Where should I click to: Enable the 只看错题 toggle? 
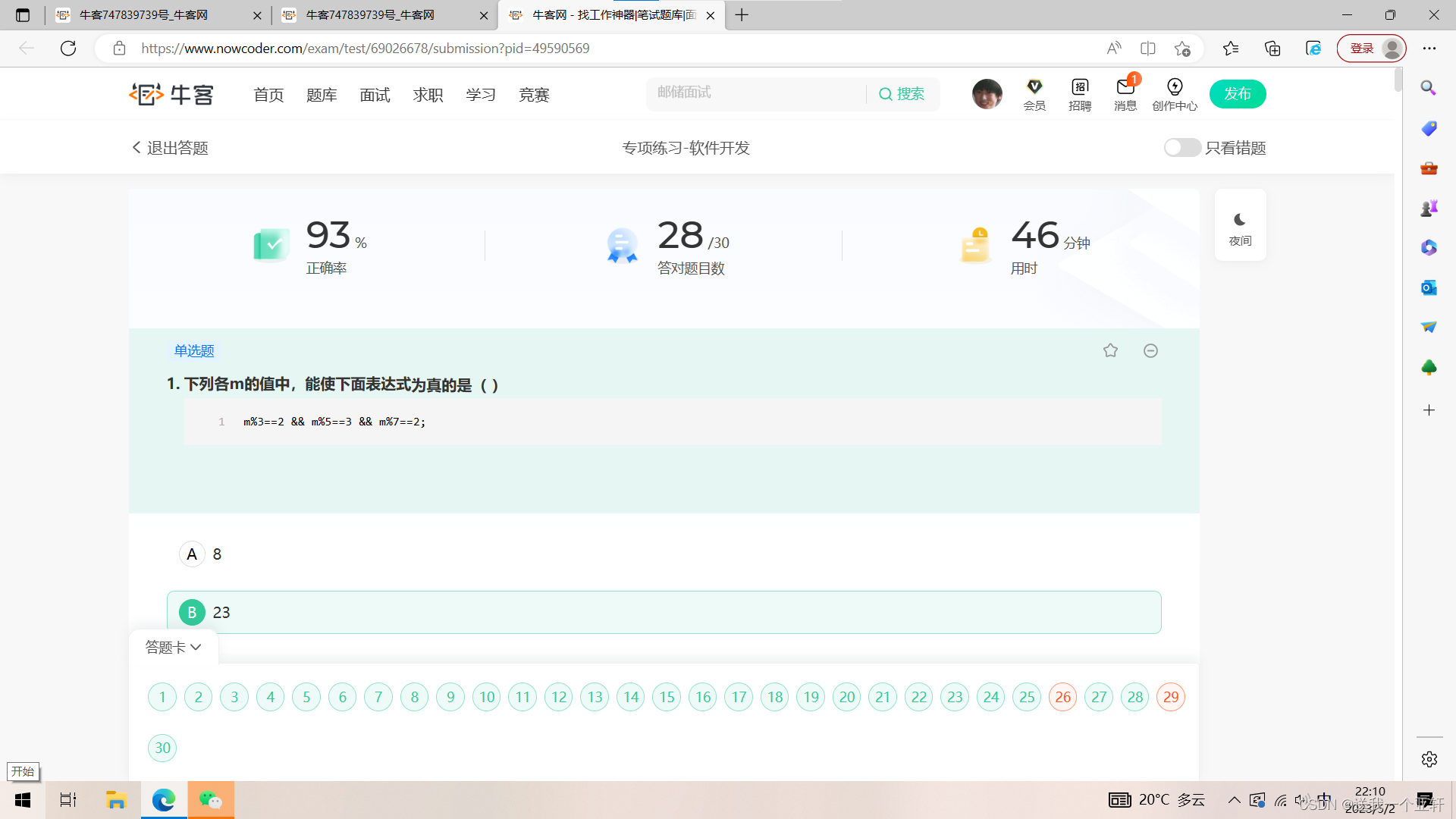coord(1181,148)
